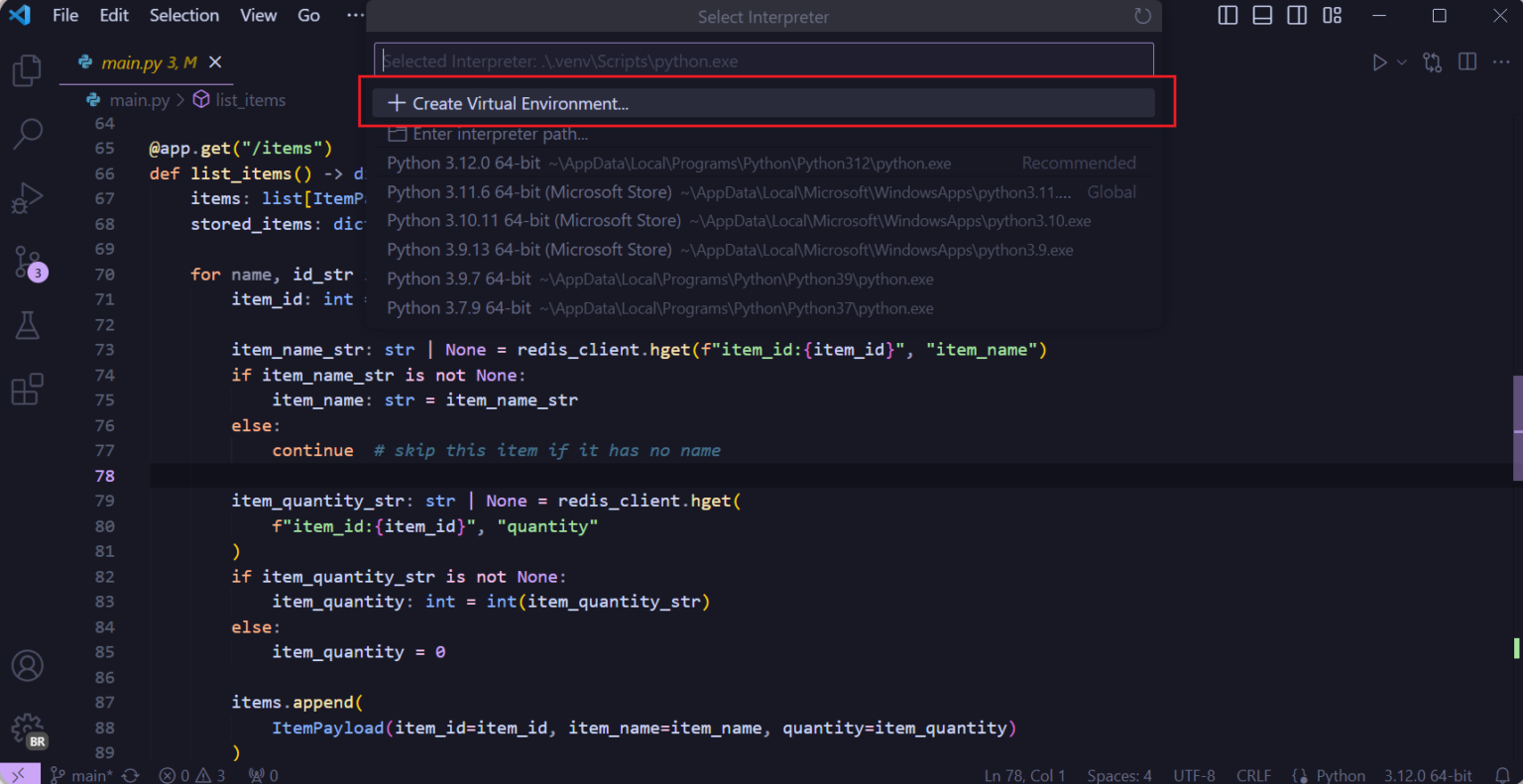Image resolution: width=1523 pixels, height=784 pixels.
Task: Open Source Control with 3 changes
Action: [x=27, y=263]
